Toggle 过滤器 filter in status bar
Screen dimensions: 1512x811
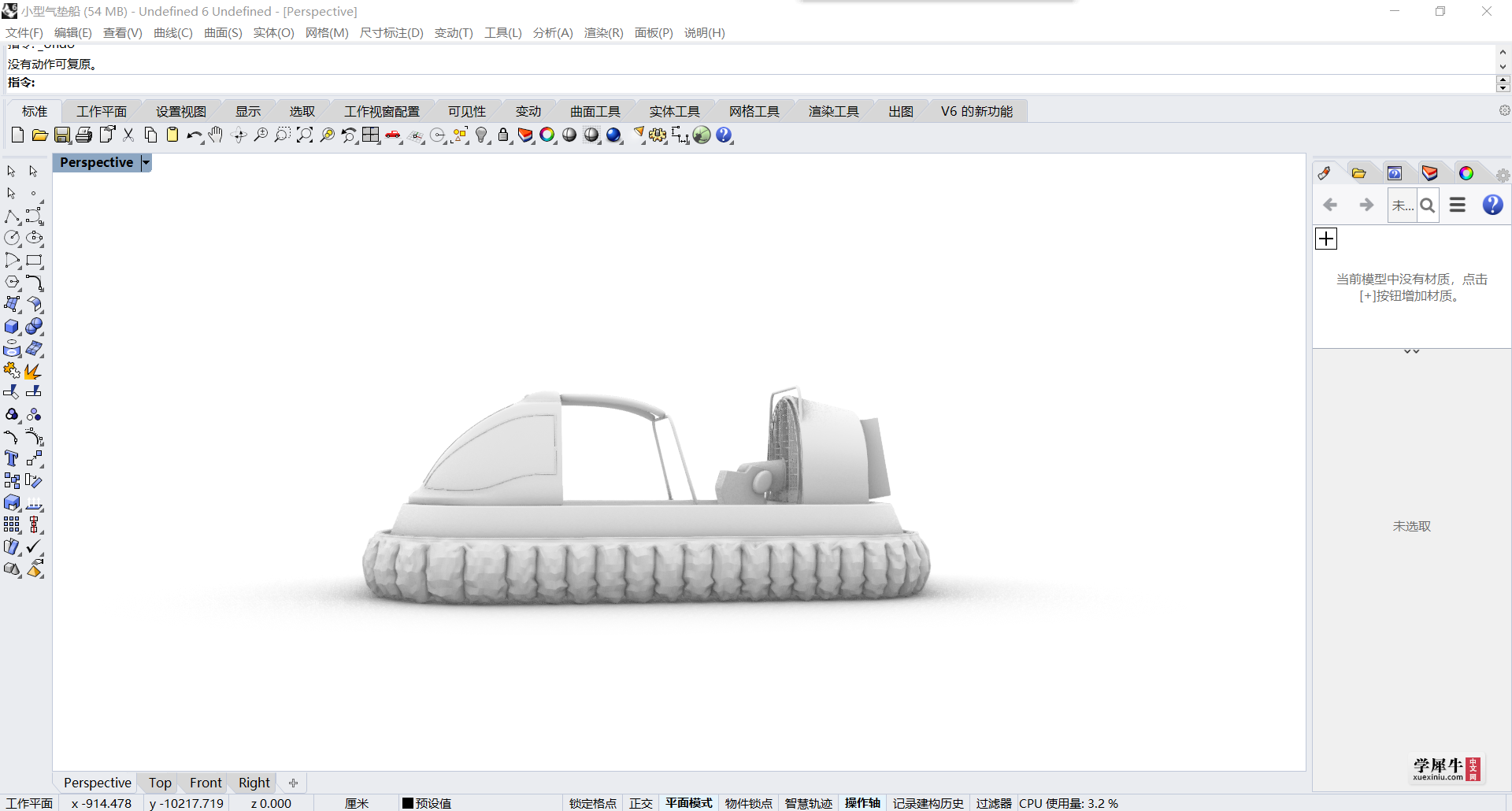pos(994,803)
